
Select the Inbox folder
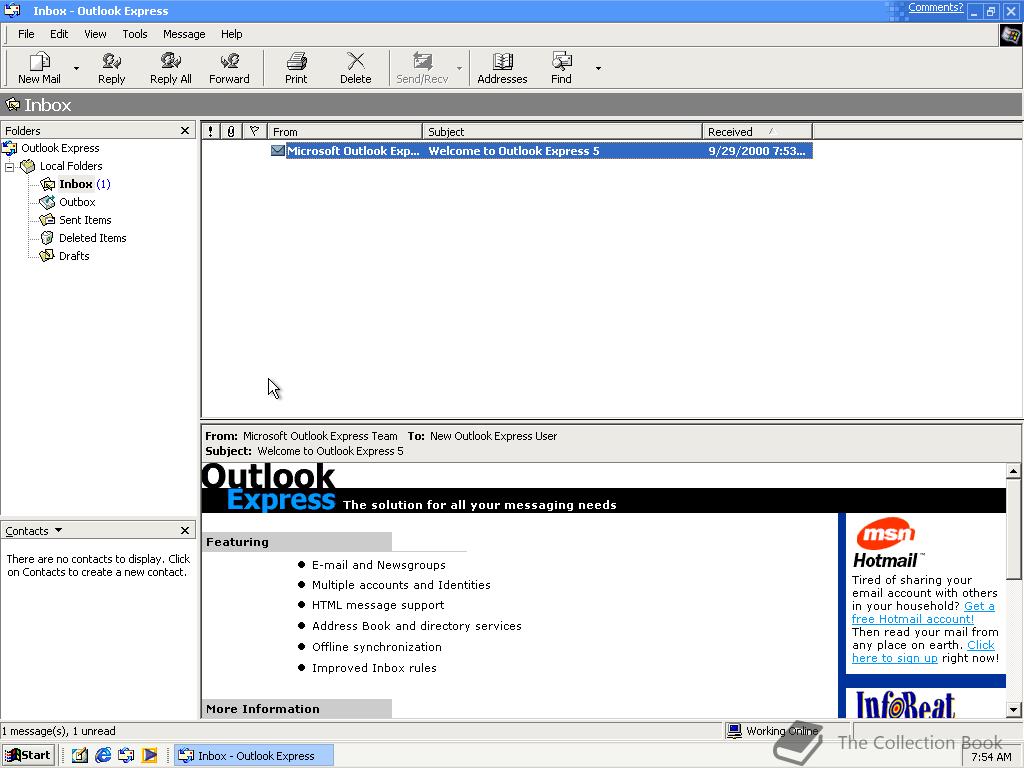tap(76, 184)
